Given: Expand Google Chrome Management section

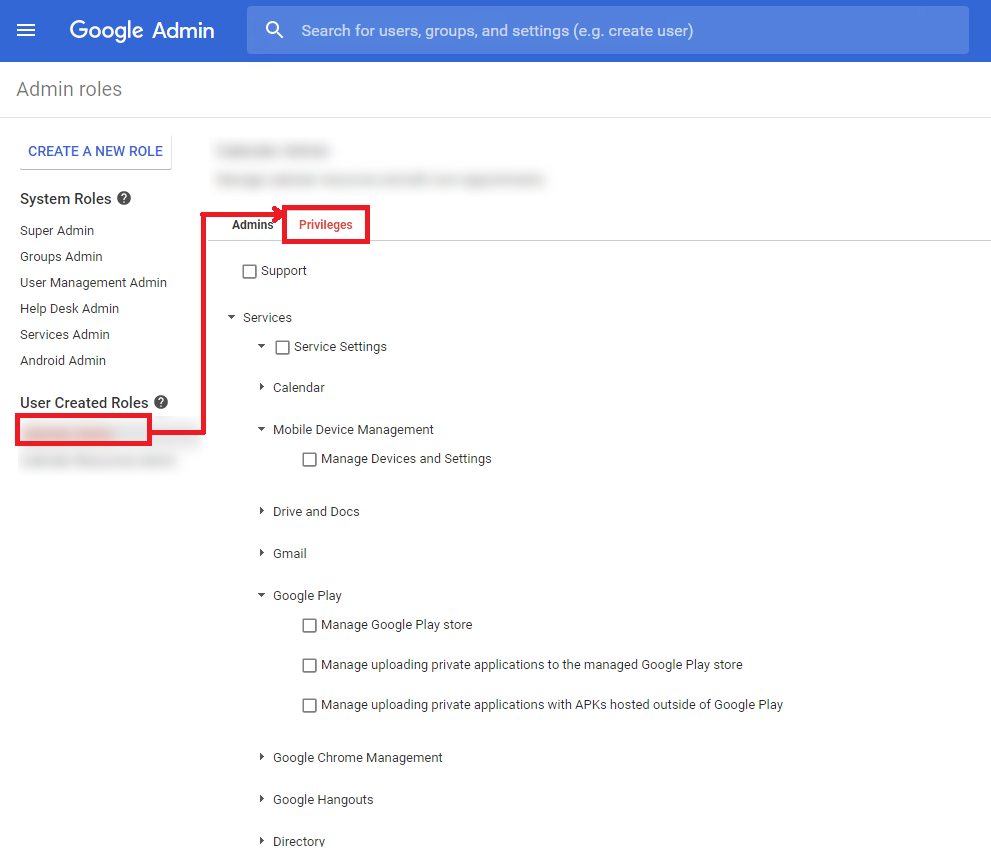Looking at the screenshot, I should pyautogui.click(x=262, y=757).
